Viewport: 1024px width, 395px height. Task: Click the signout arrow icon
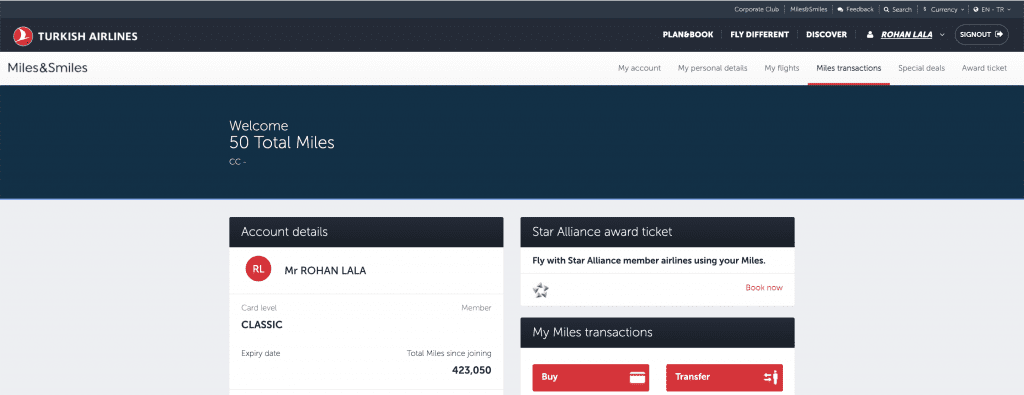pyautogui.click(x=998, y=35)
